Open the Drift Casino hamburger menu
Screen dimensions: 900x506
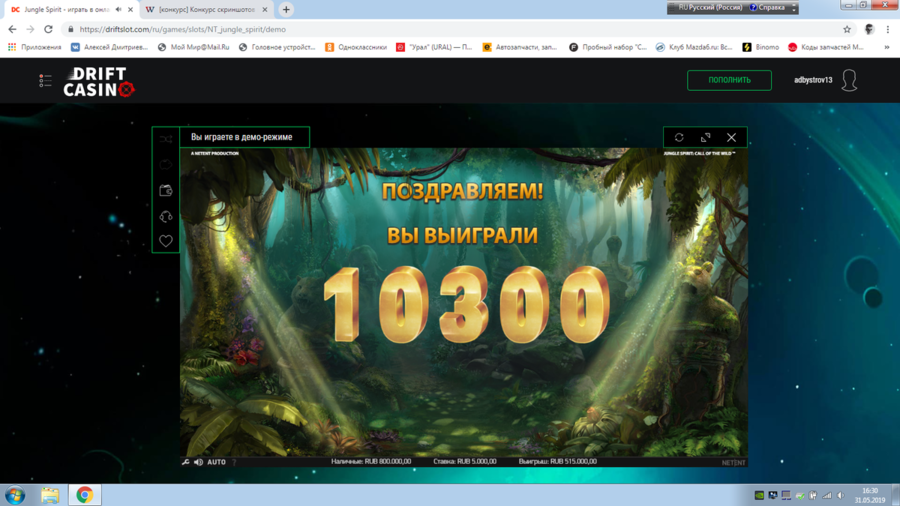pos(45,80)
